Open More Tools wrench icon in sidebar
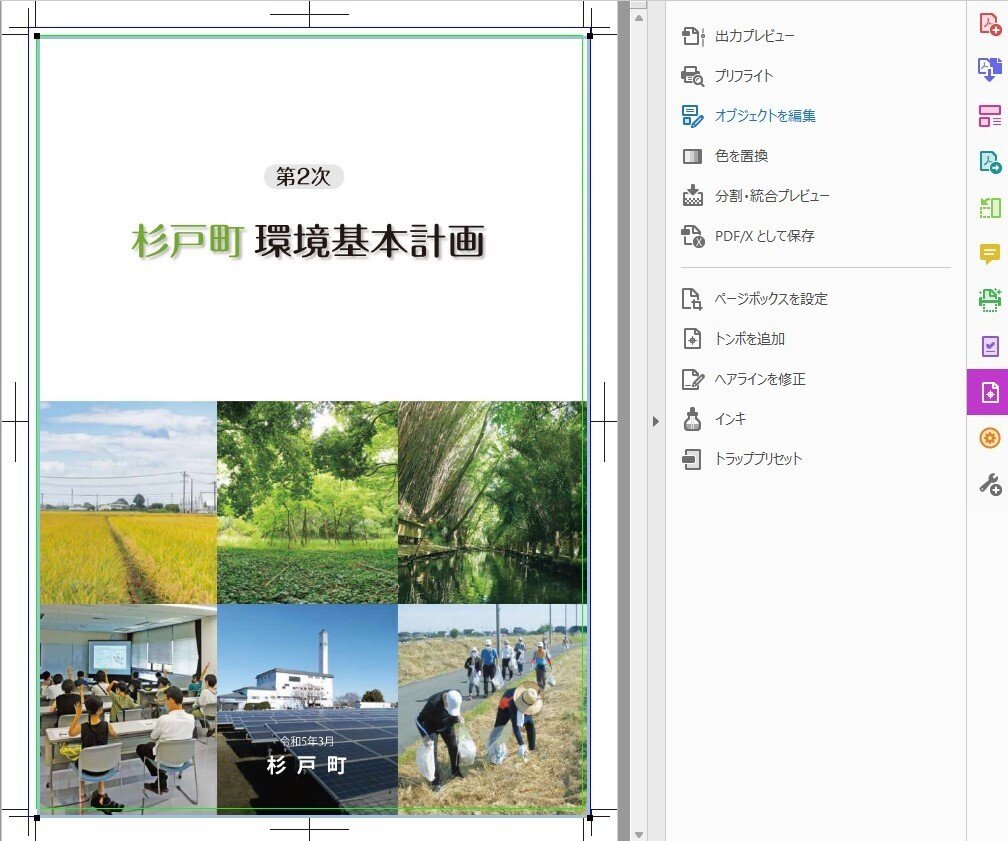This screenshot has height=841, width=1008. (x=990, y=484)
